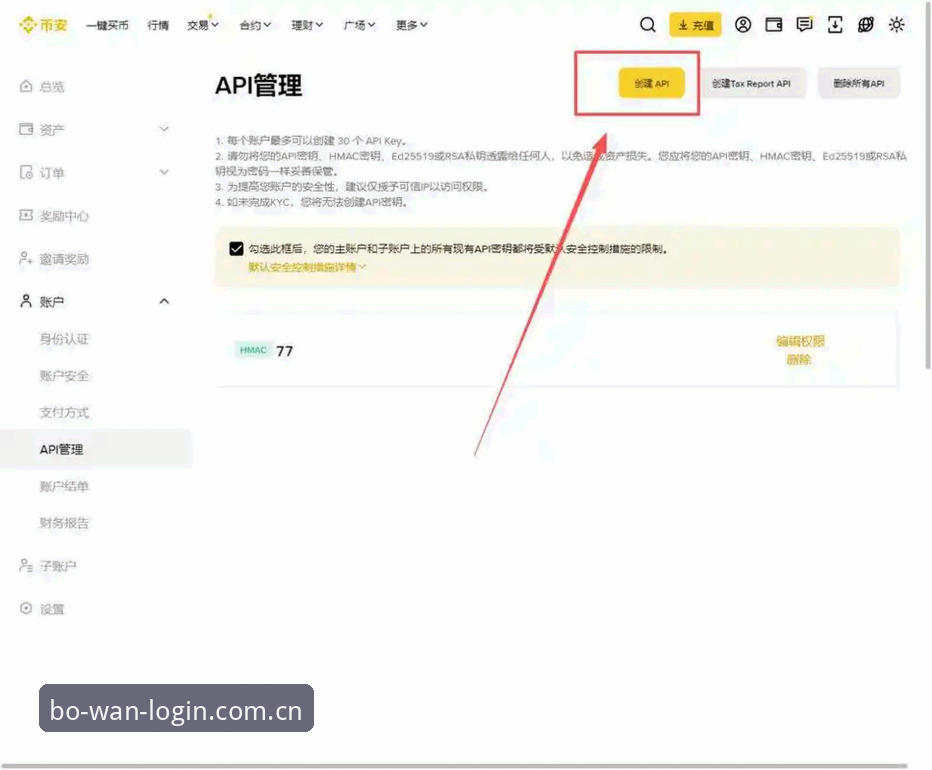Viewport: 932px width, 770px height.
Task: Click the app download icon
Action: (x=835, y=25)
